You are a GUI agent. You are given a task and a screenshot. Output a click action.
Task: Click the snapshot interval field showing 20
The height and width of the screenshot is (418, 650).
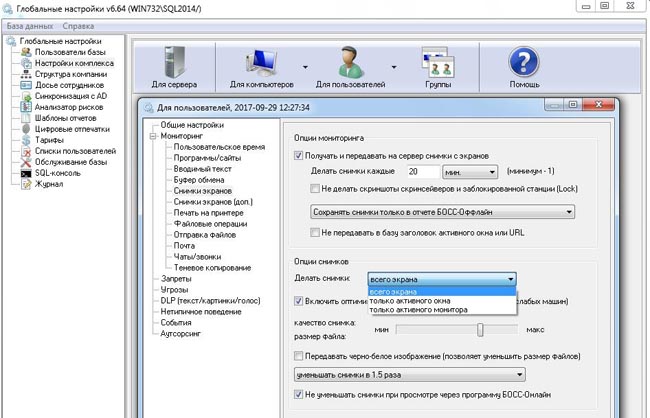[423, 172]
